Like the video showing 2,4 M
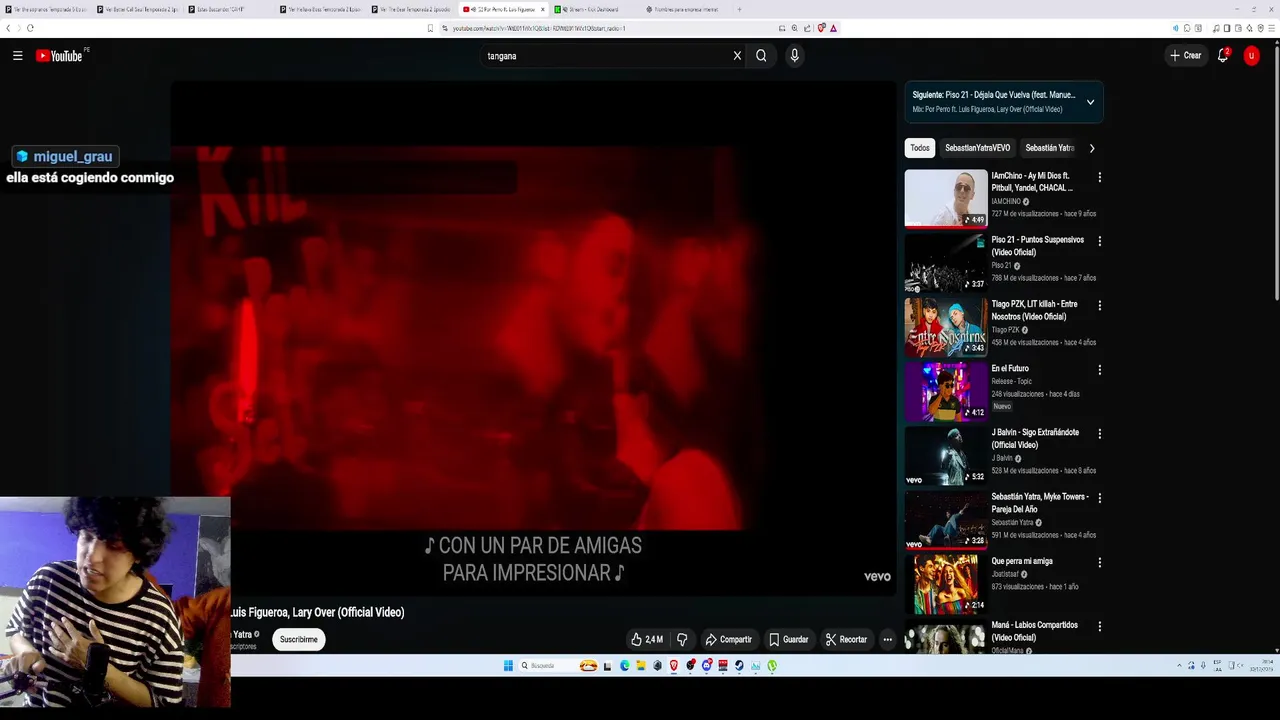This screenshot has width=1280, height=720. tap(646, 639)
